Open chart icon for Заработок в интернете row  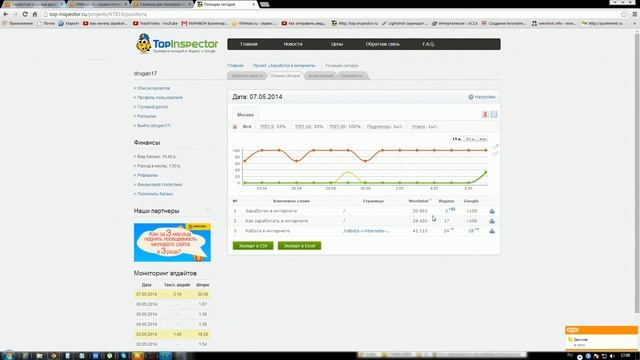492,211
